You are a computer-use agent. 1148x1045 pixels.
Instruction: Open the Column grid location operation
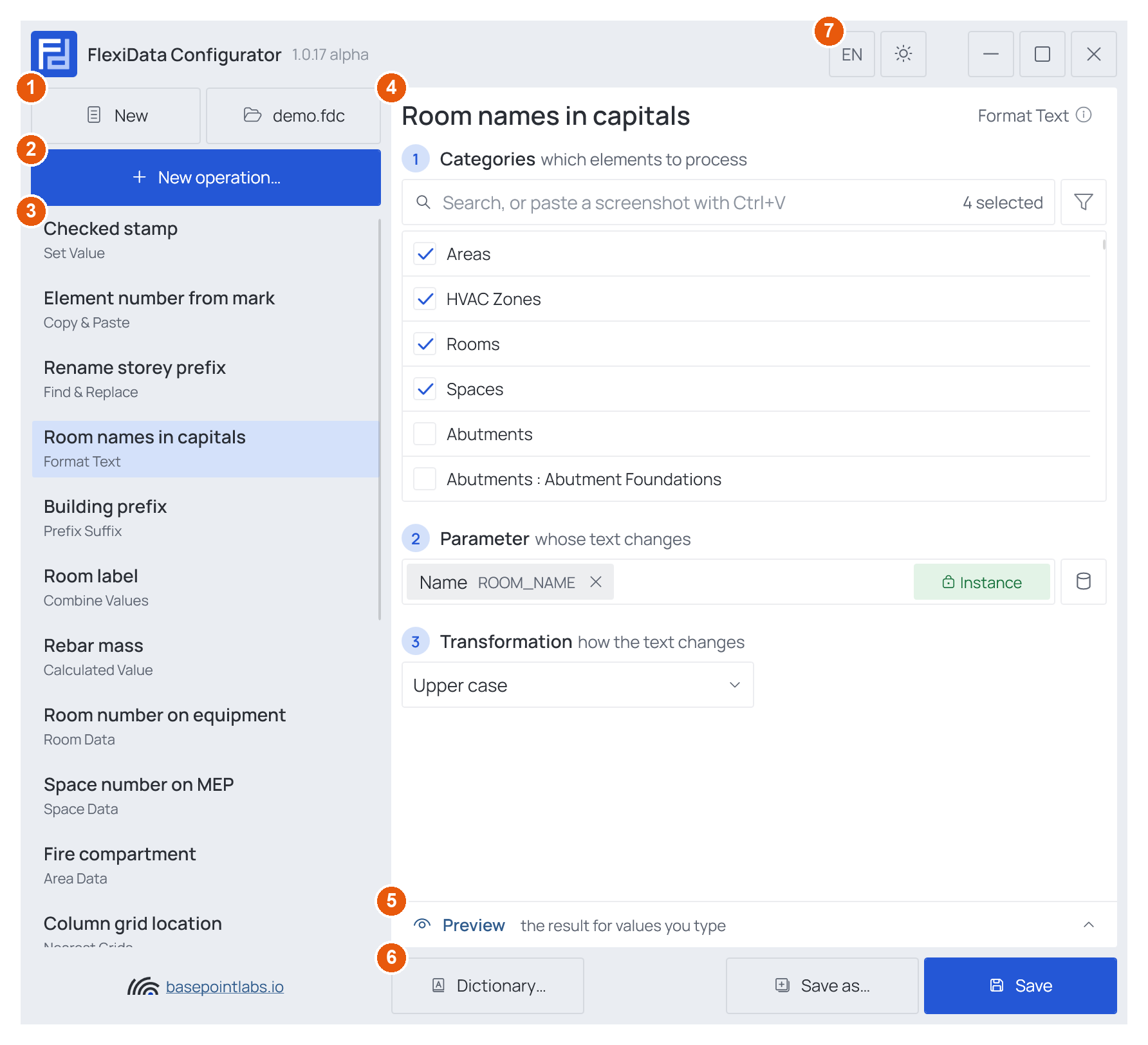click(205, 928)
